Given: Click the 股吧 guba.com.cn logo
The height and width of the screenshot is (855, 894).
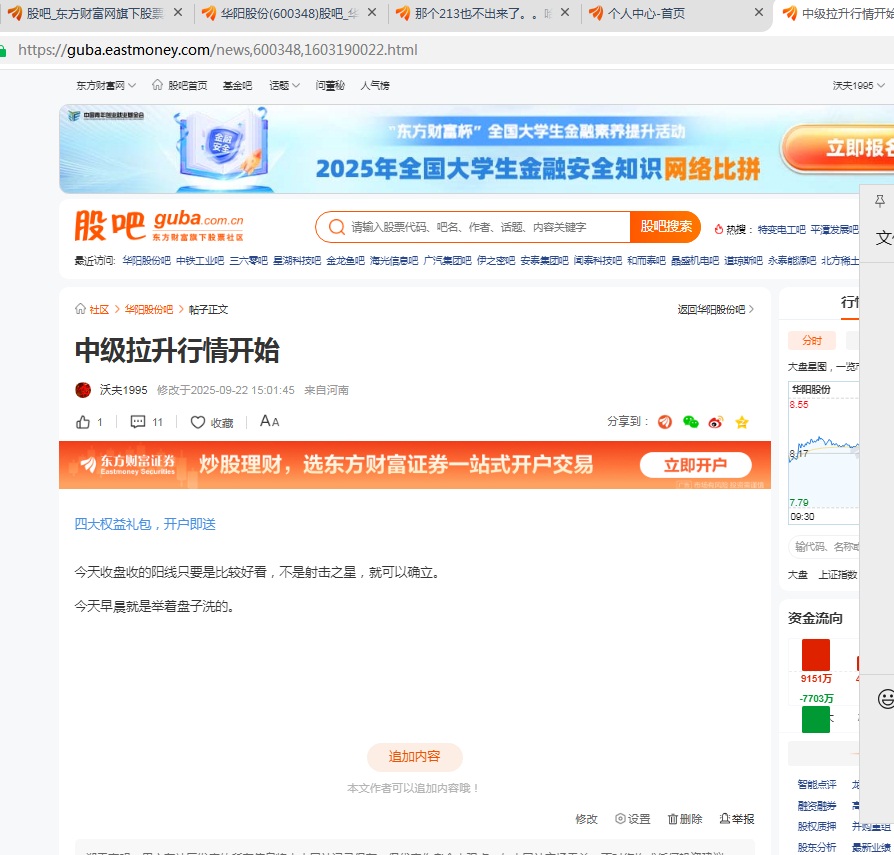Looking at the screenshot, I should pos(159,226).
